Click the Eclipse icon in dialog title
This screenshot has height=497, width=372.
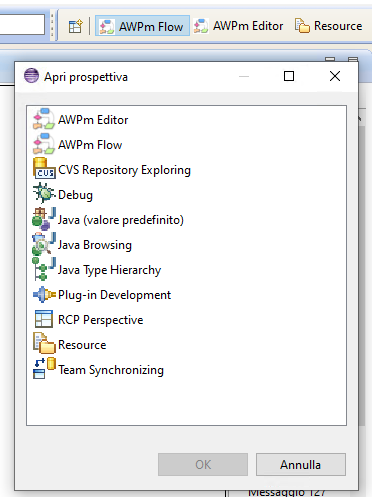pos(32,76)
